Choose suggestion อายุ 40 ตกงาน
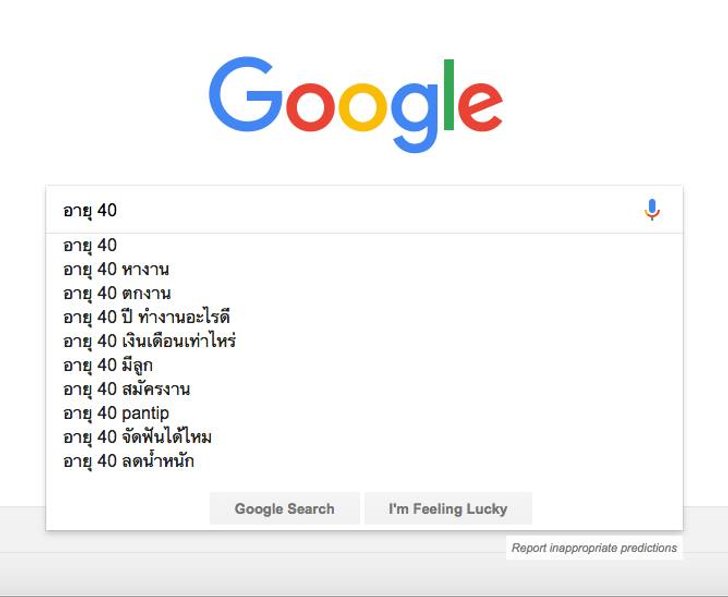 point(364,293)
